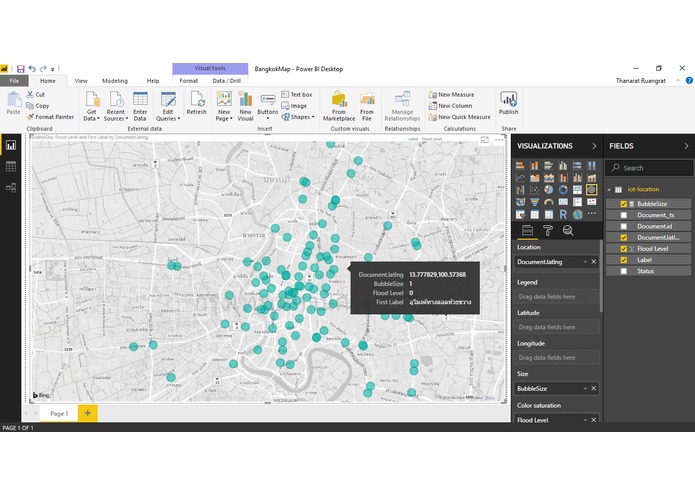
Task: Switch to the Modeling ribbon tab
Action: [x=115, y=81]
